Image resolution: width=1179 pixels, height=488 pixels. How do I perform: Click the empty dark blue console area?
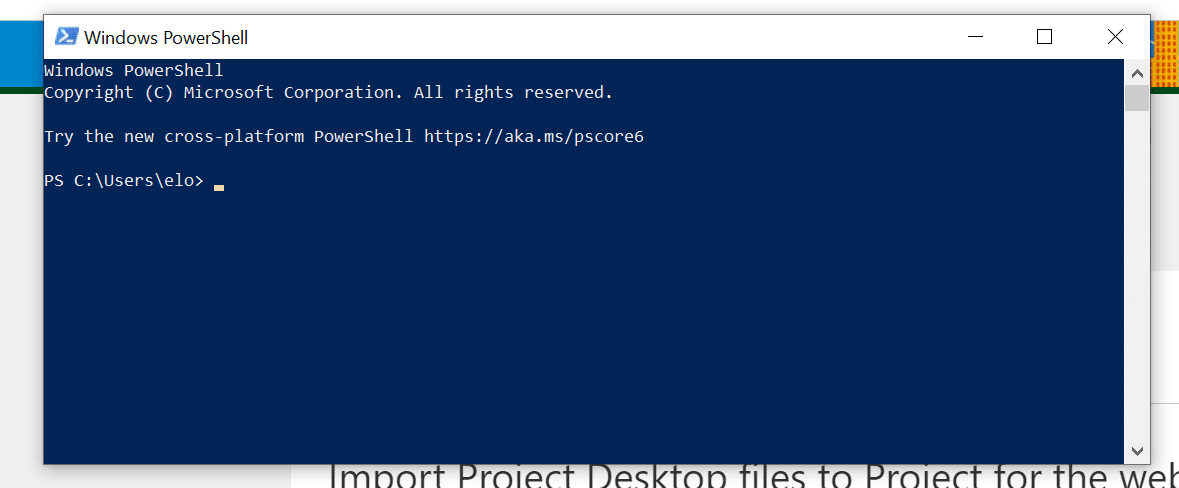[x=583, y=323]
